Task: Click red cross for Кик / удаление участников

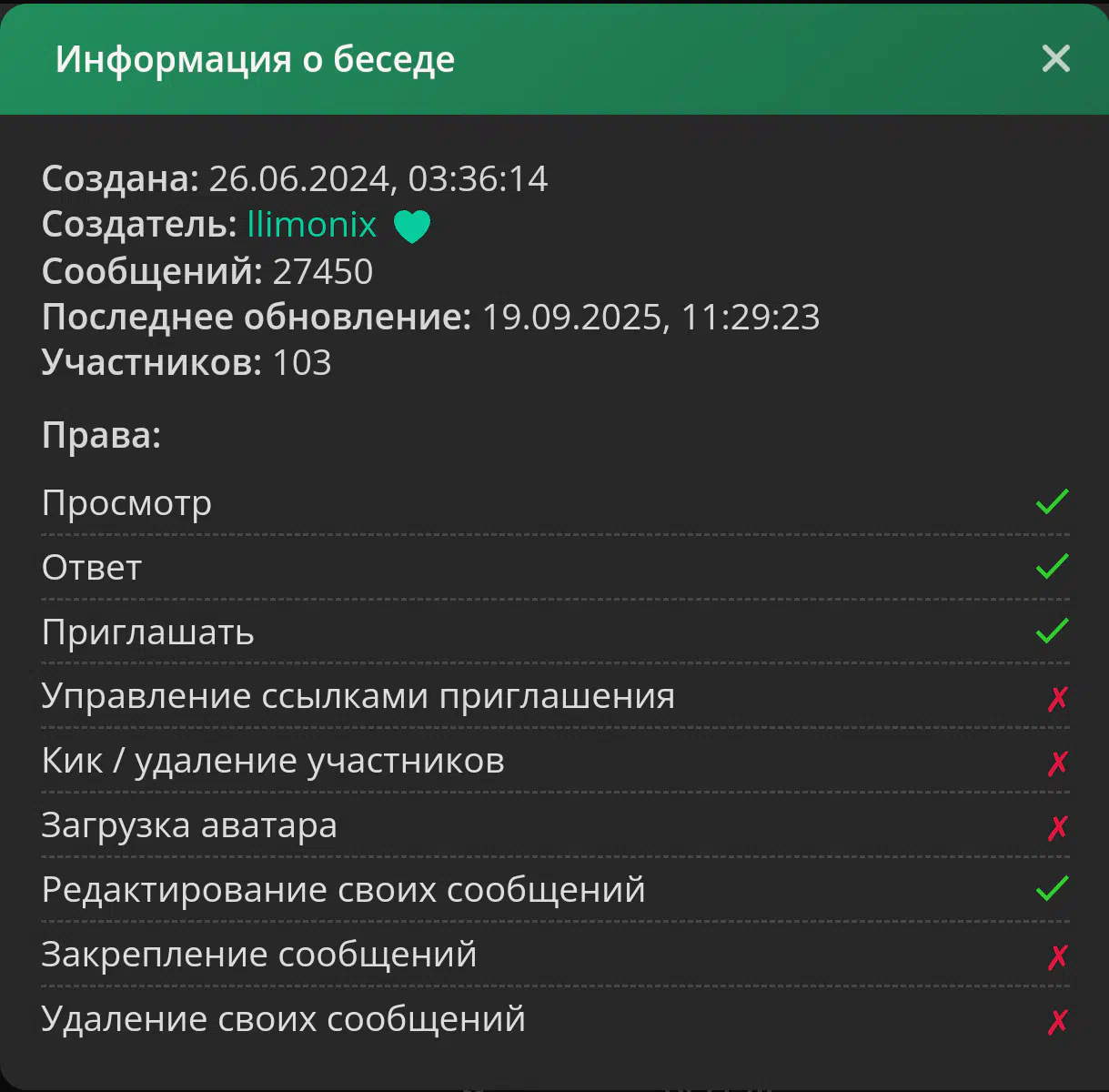Action: tap(1057, 763)
